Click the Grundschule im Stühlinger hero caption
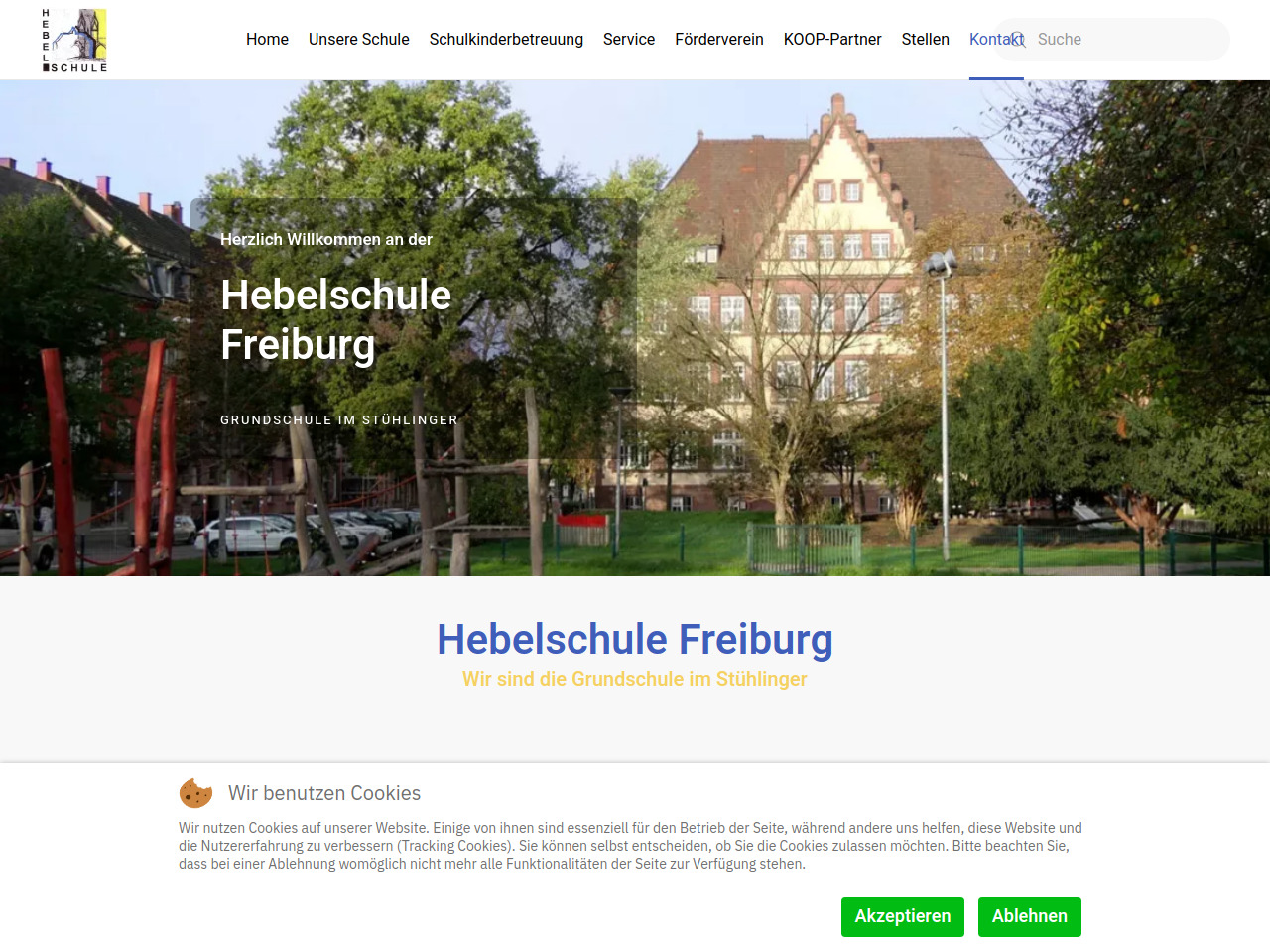 pos(339,420)
